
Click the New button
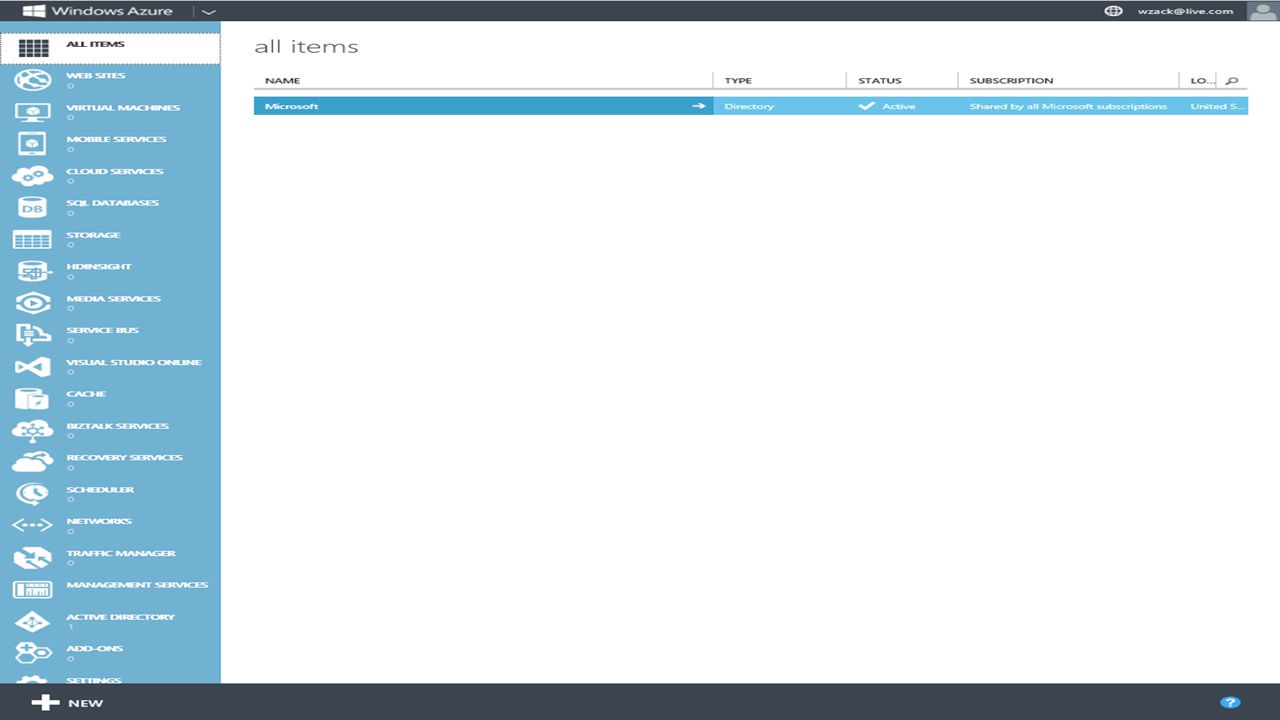pyautogui.click(x=67, y=703)
